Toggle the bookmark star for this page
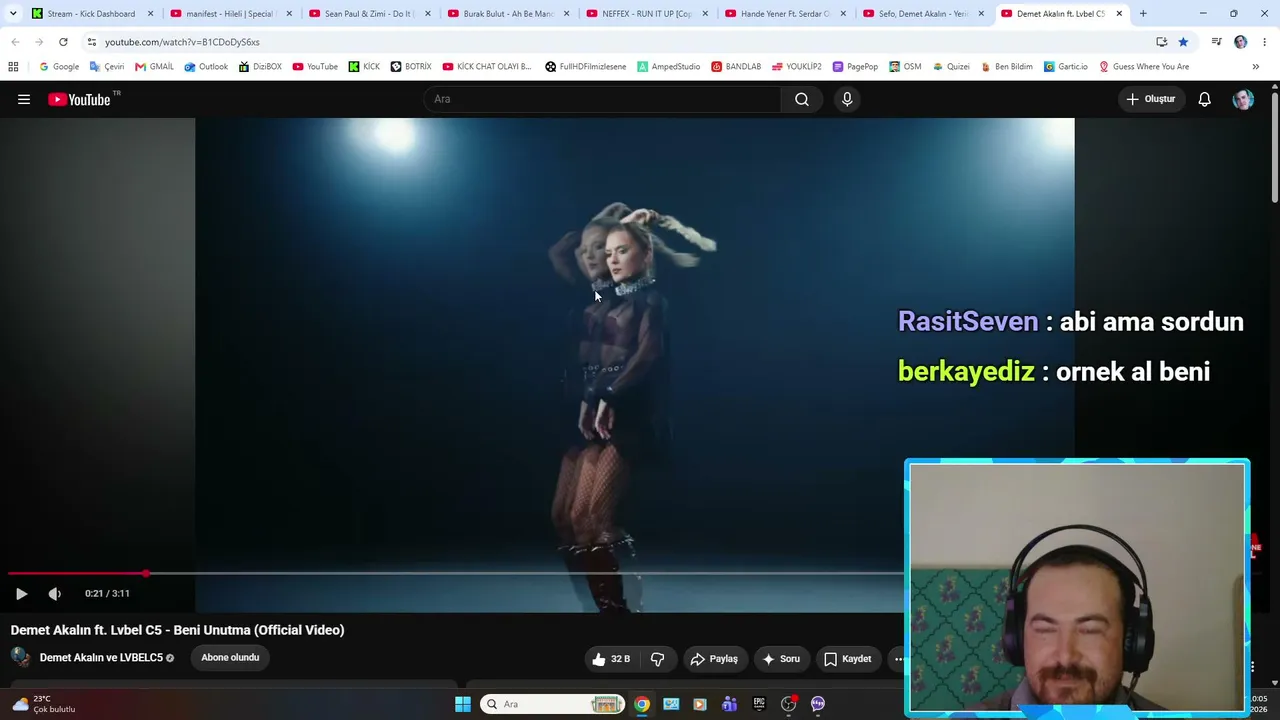The width and height of the screenshot is (1280, 720). tap(1183, 42)
